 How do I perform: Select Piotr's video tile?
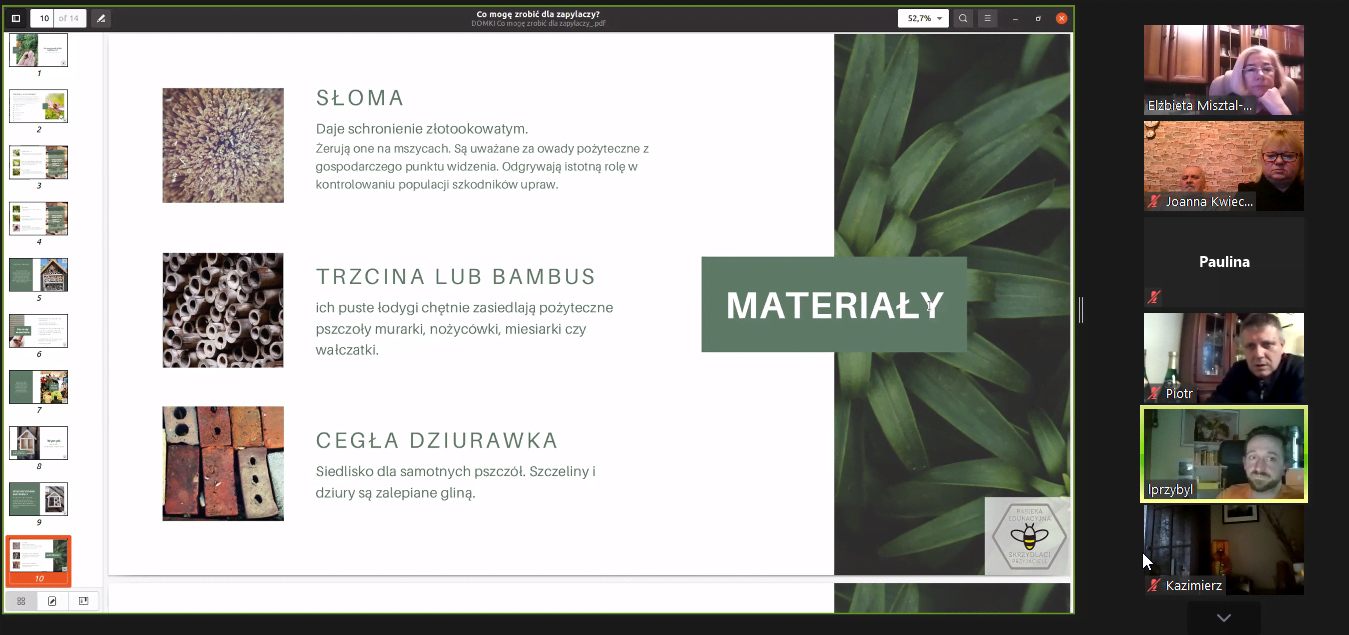[x=1224, y=358]
